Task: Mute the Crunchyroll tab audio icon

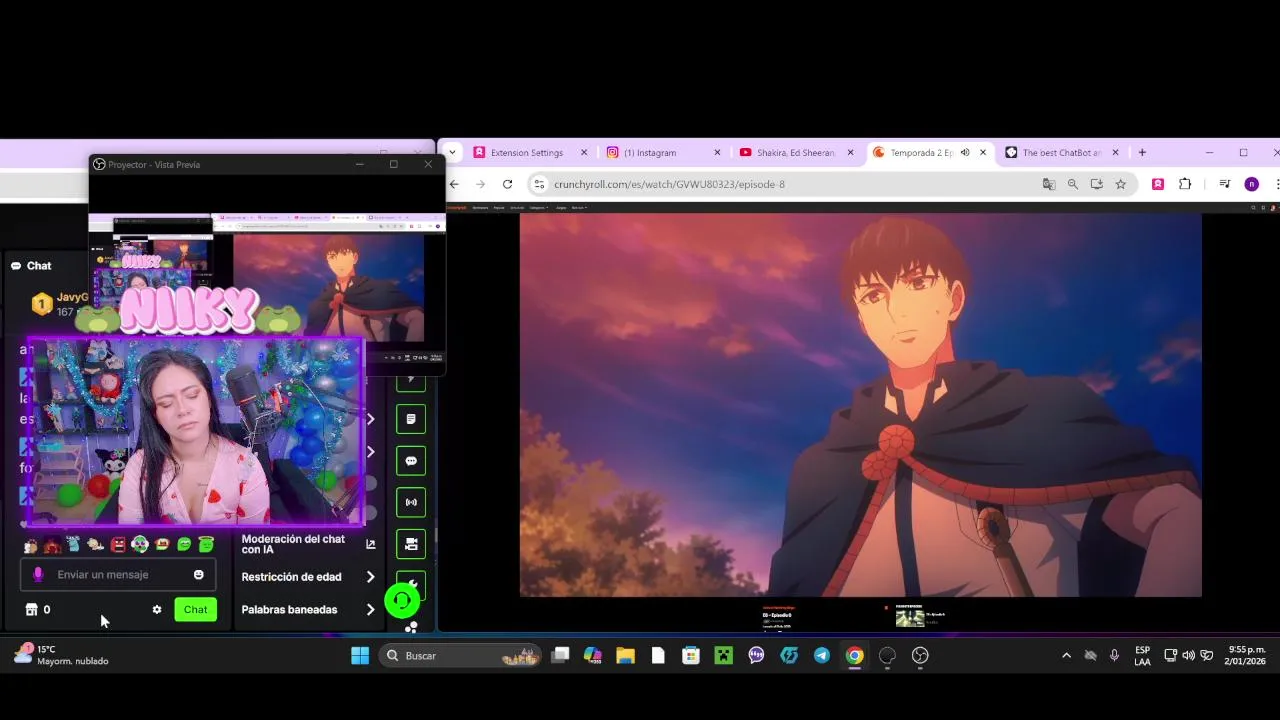Action: click(x=965, y=153)
